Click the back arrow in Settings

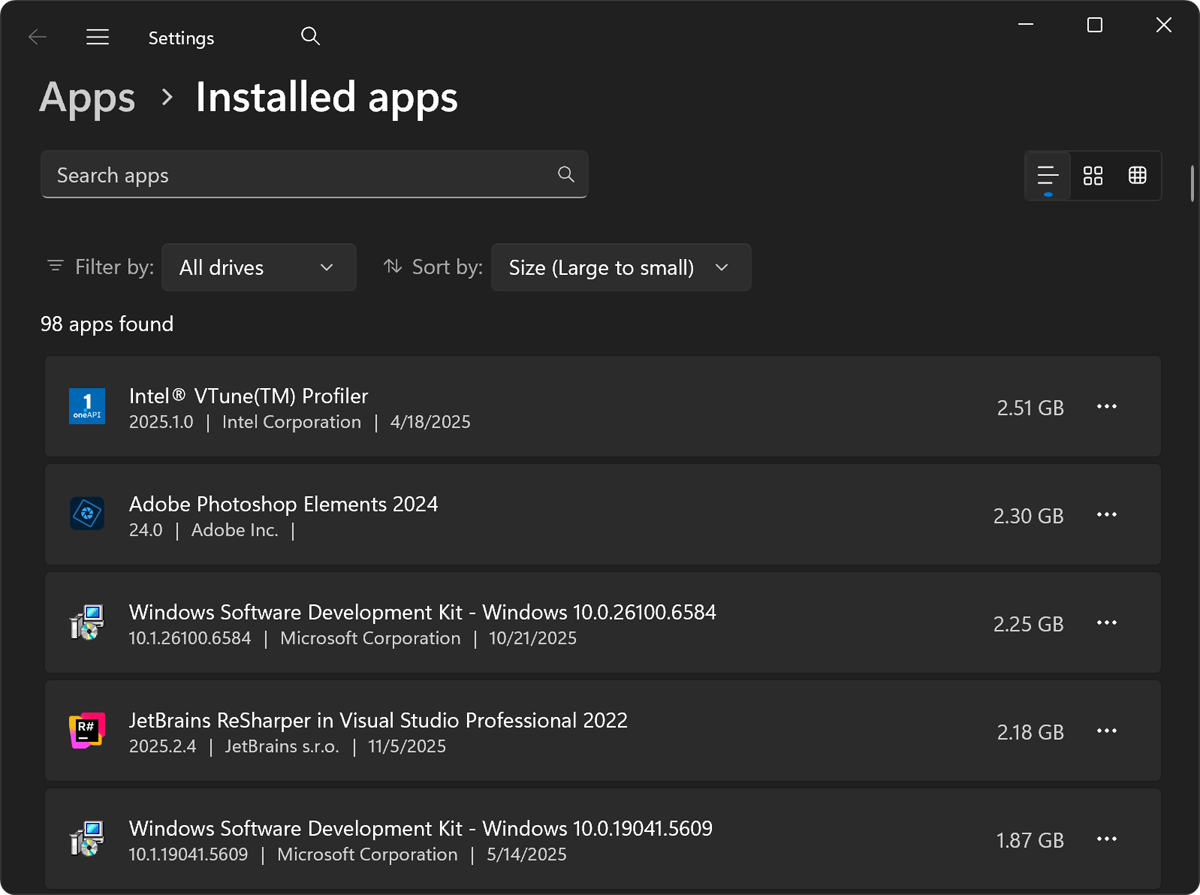(37, 37)
